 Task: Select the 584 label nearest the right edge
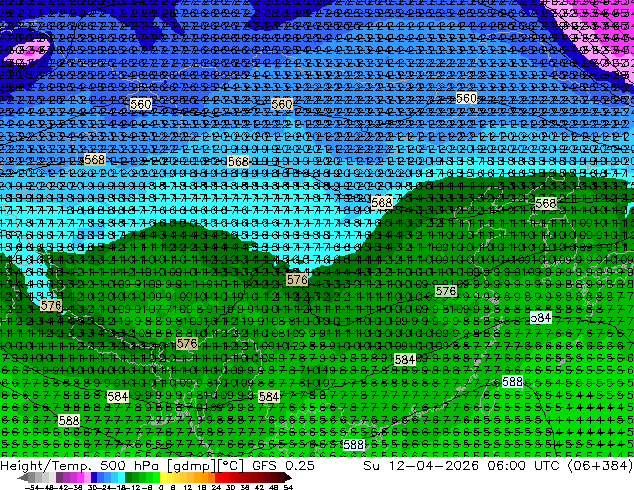coord(541,318)
